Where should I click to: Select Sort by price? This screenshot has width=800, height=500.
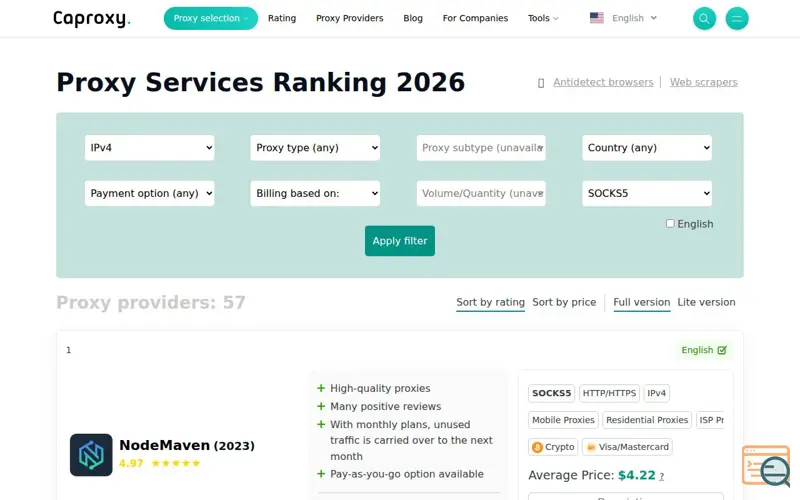(564, 302)
